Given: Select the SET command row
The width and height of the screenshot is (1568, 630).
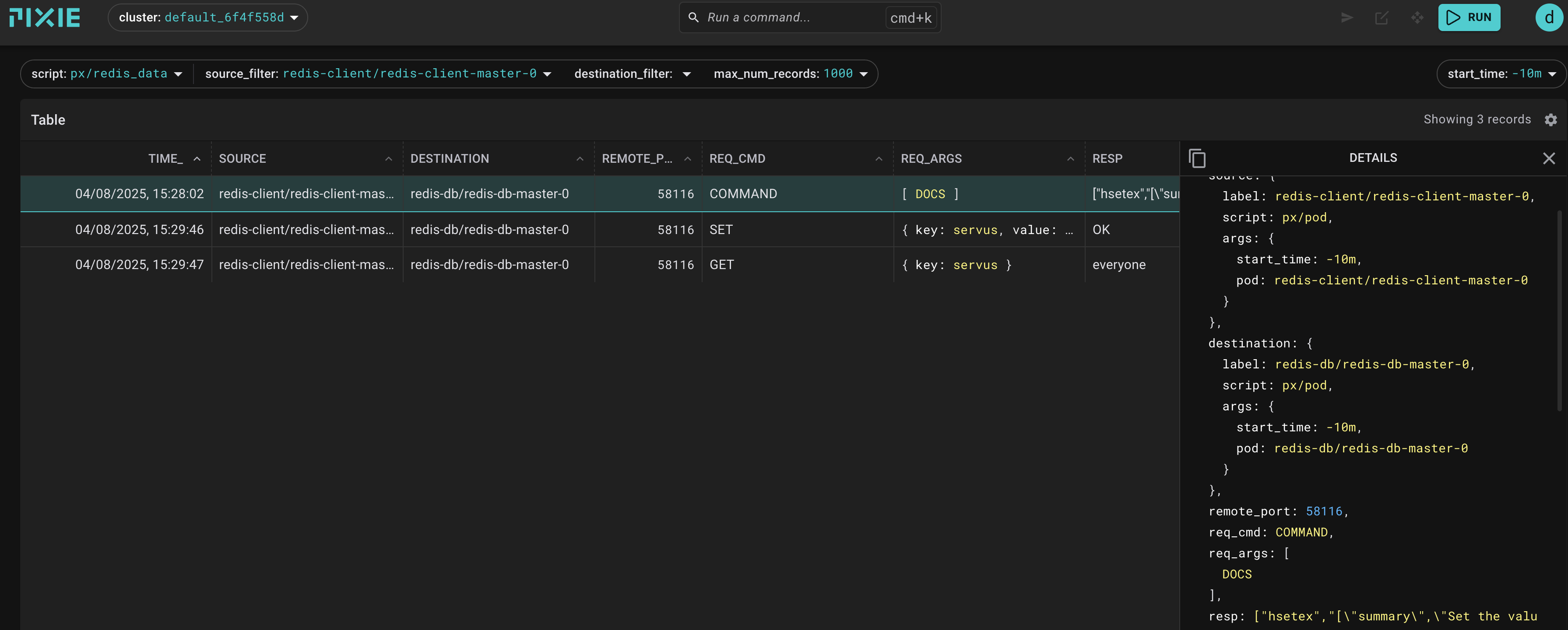Looking at the screenshot, I should click(600, 230).
